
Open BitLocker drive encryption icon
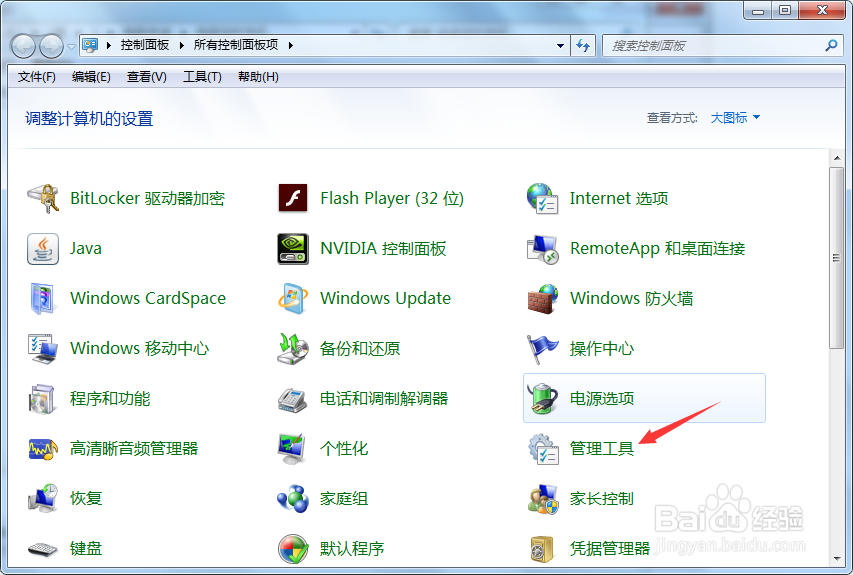tap(43, 199)
